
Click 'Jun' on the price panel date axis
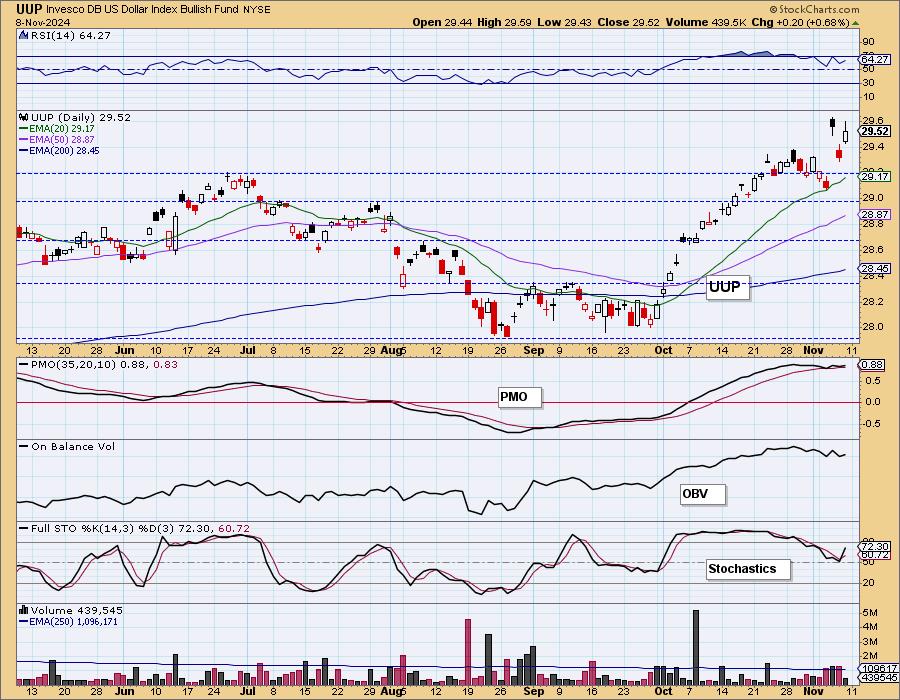[125, 349]
